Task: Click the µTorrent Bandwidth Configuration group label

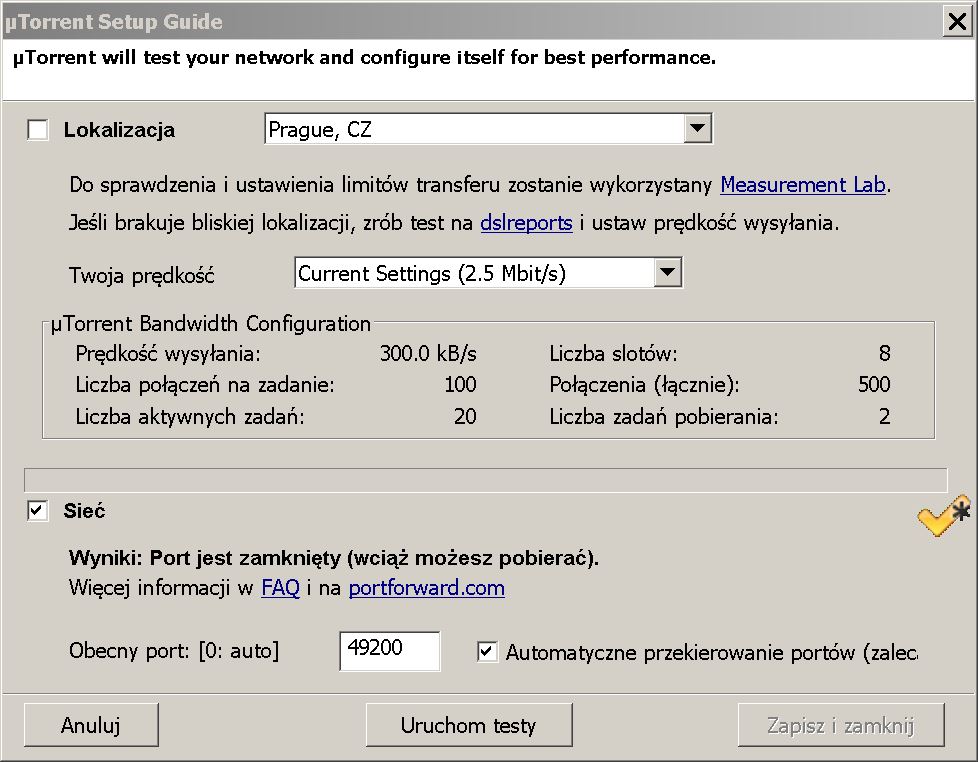Action: (x=211, y=324)
